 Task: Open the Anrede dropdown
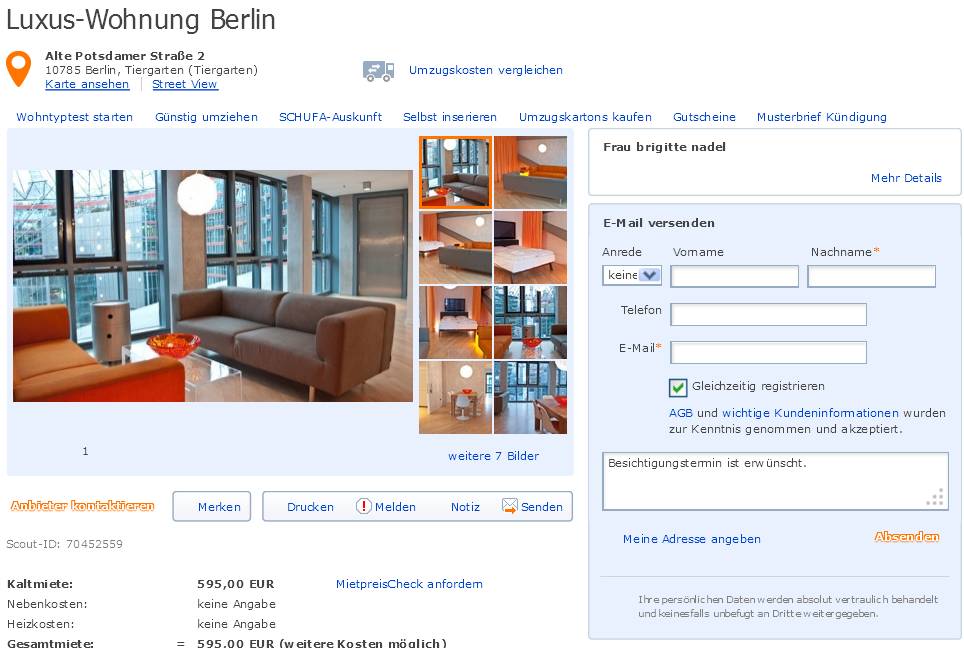tap(632, 275)
